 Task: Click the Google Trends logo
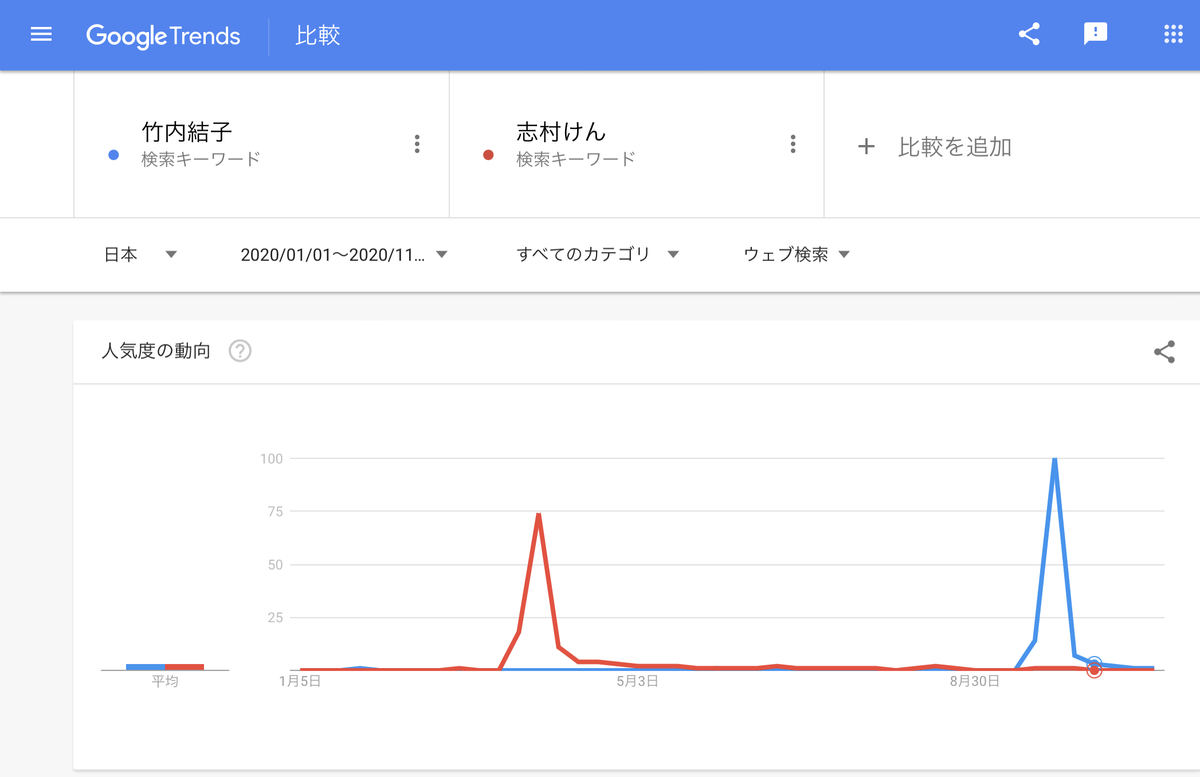164,36
